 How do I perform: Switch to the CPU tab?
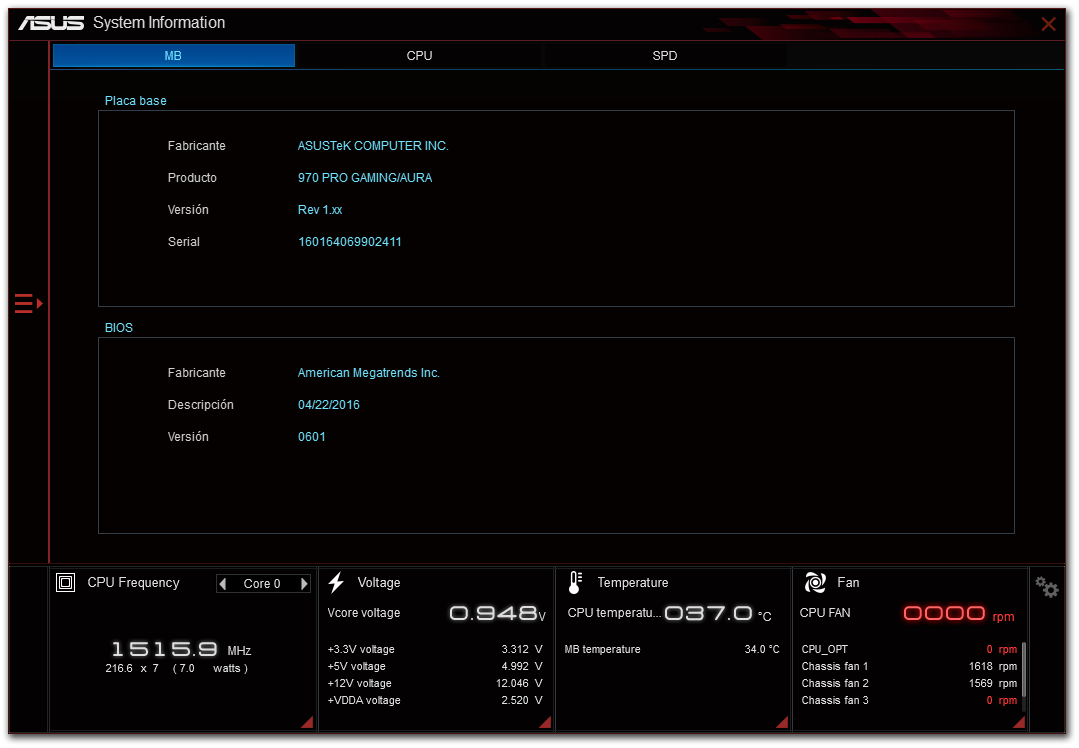click(x=419, y=56)
